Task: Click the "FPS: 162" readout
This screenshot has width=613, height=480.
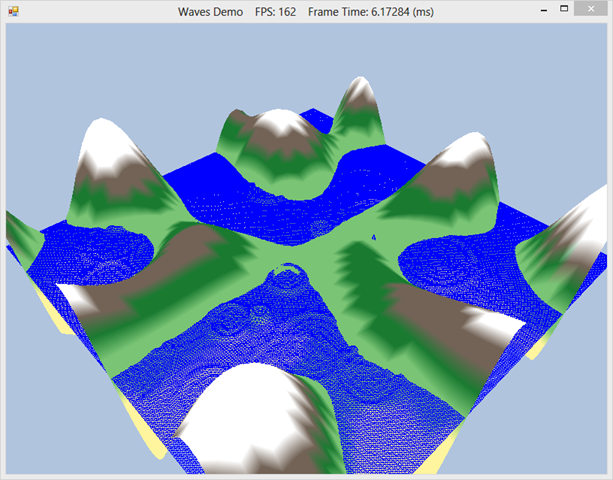Action: 275,12
